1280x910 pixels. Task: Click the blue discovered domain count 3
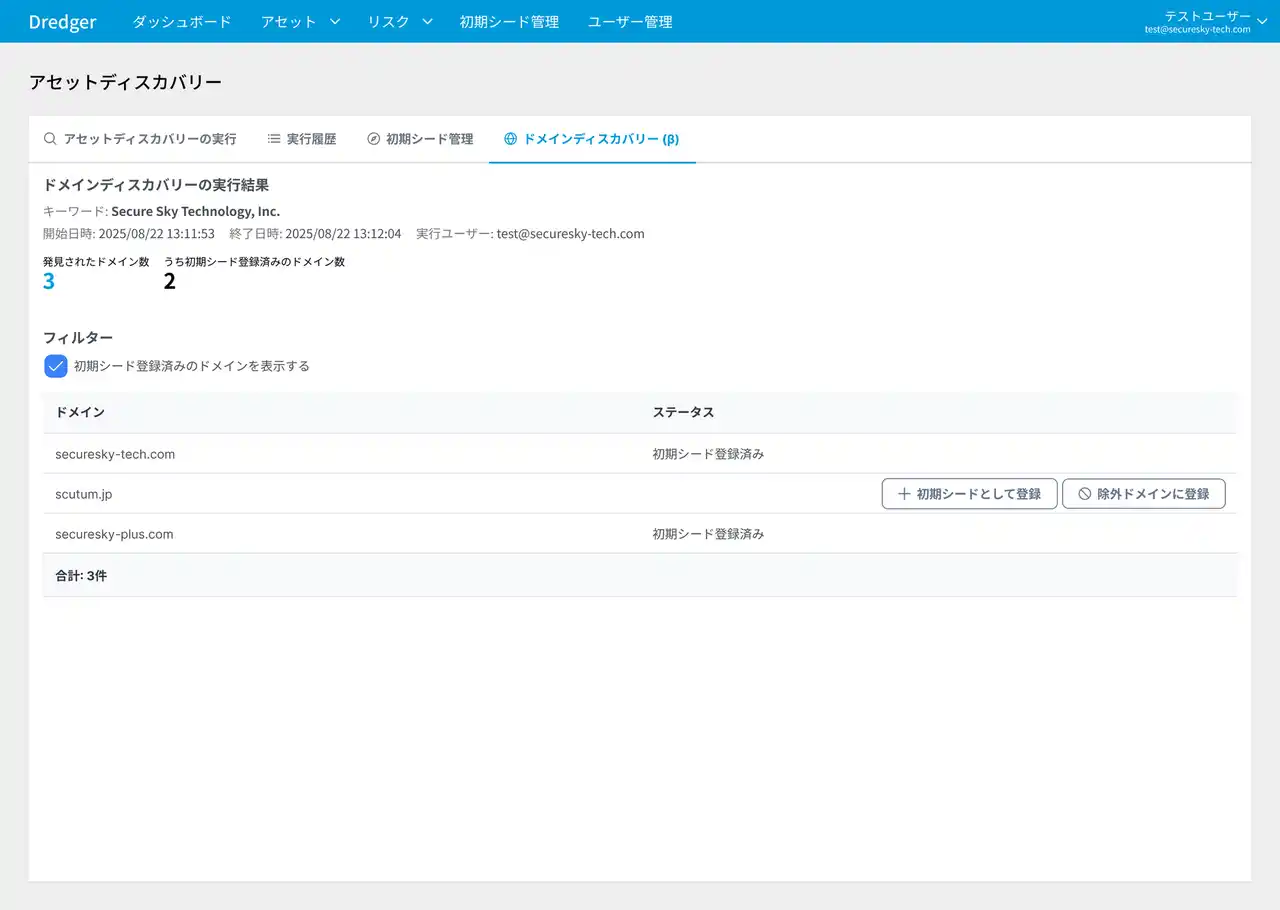[49, 281]
